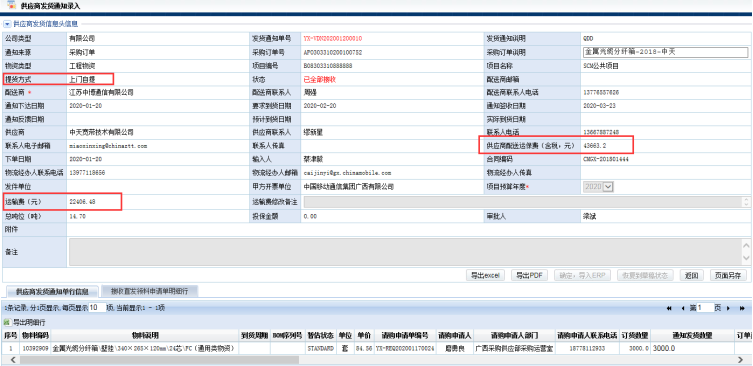Click the 江苏中博通信有限公司 distributor name
The width and height of the screenshot is (753, 366).
tap(101, 92)
